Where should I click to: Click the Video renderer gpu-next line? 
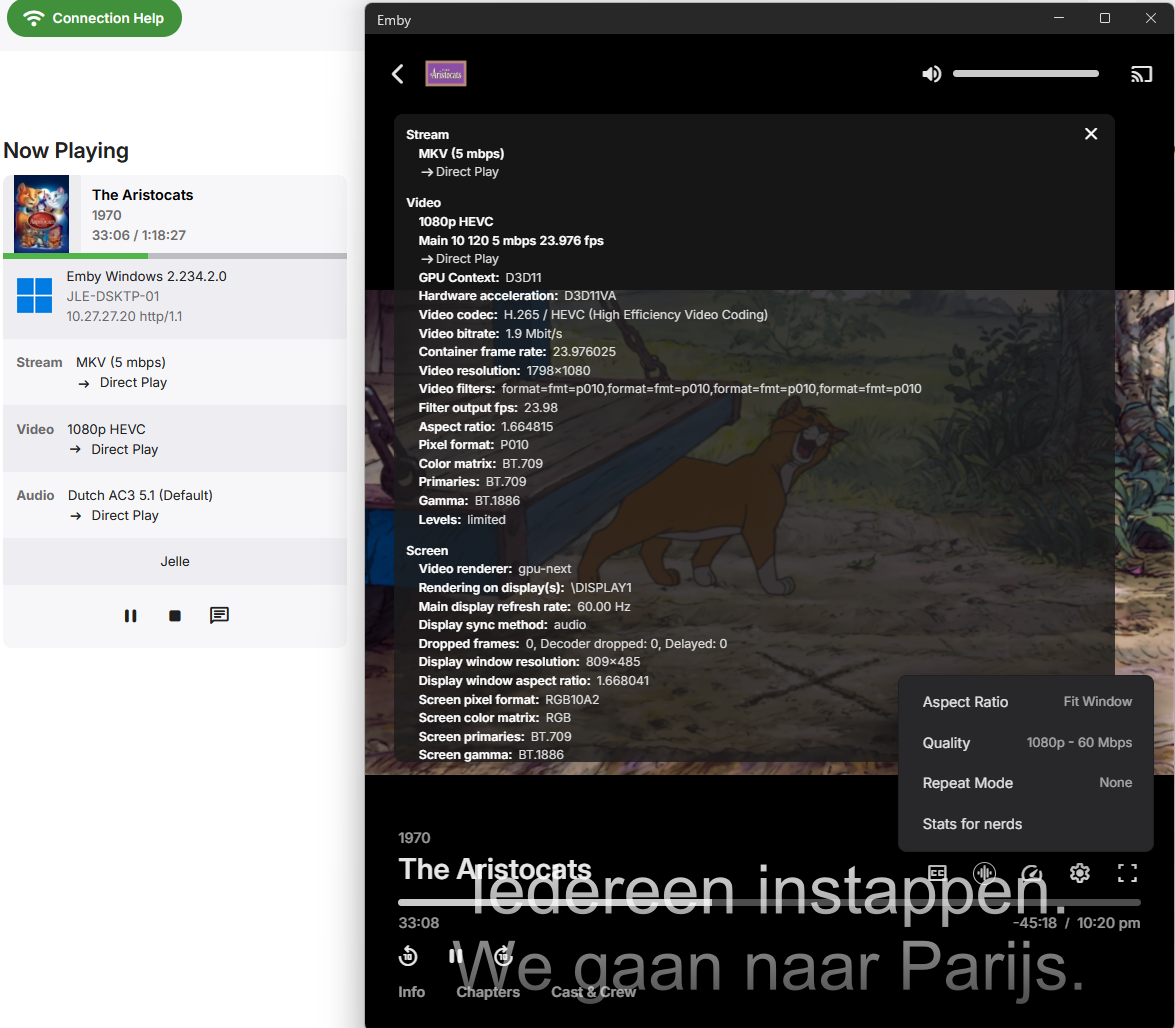click(495, 569)
